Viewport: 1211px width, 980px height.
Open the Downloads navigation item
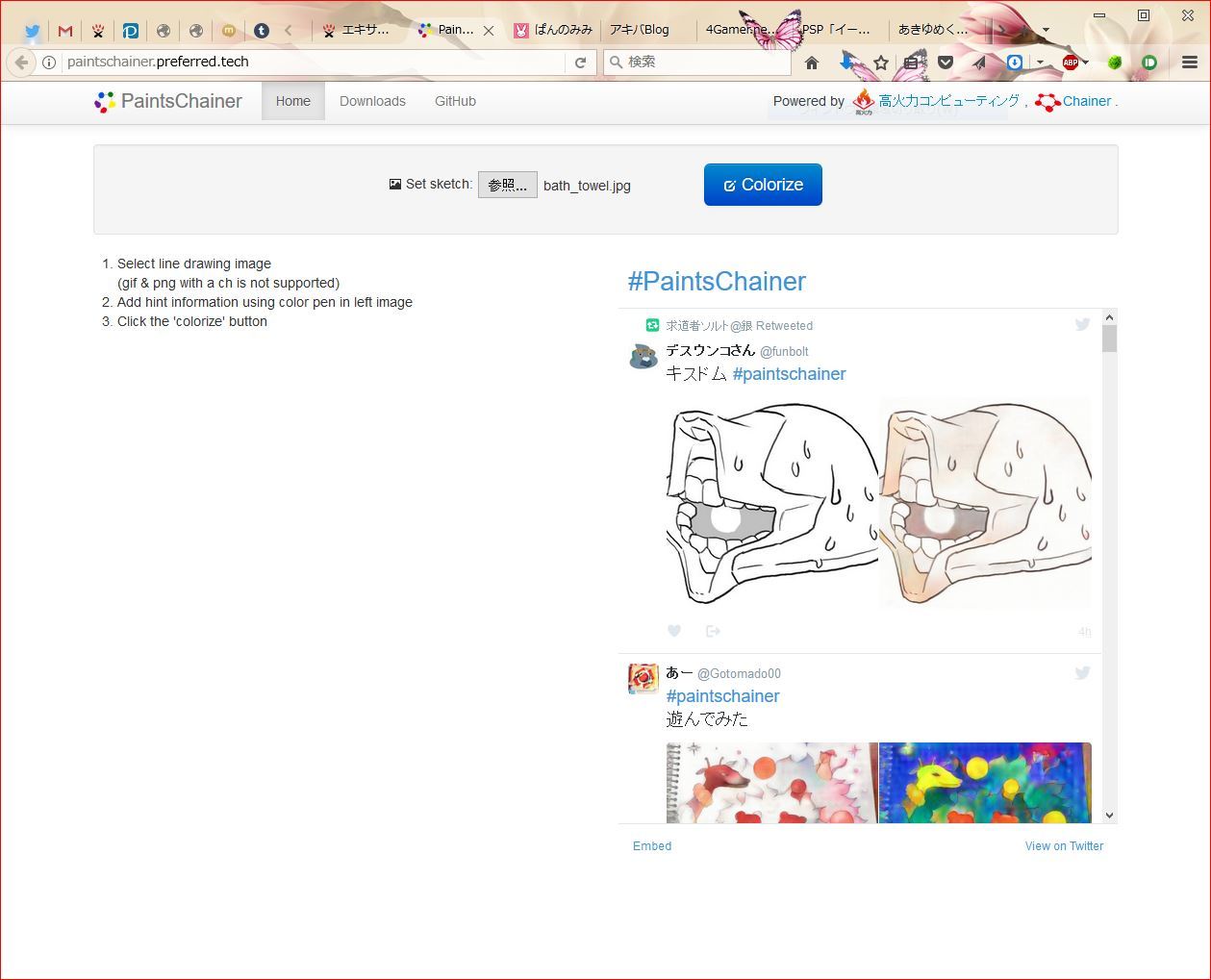pyautogui.click(x=372, y=101)
